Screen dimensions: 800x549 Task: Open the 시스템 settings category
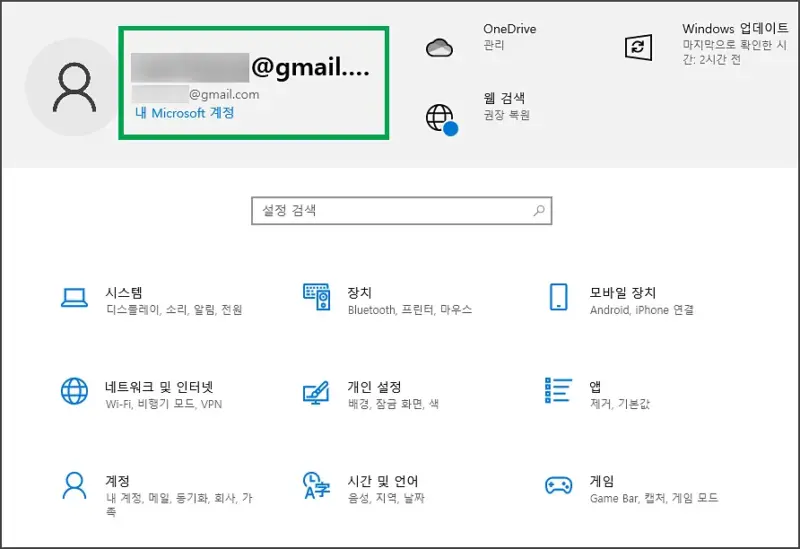(152, 301)
